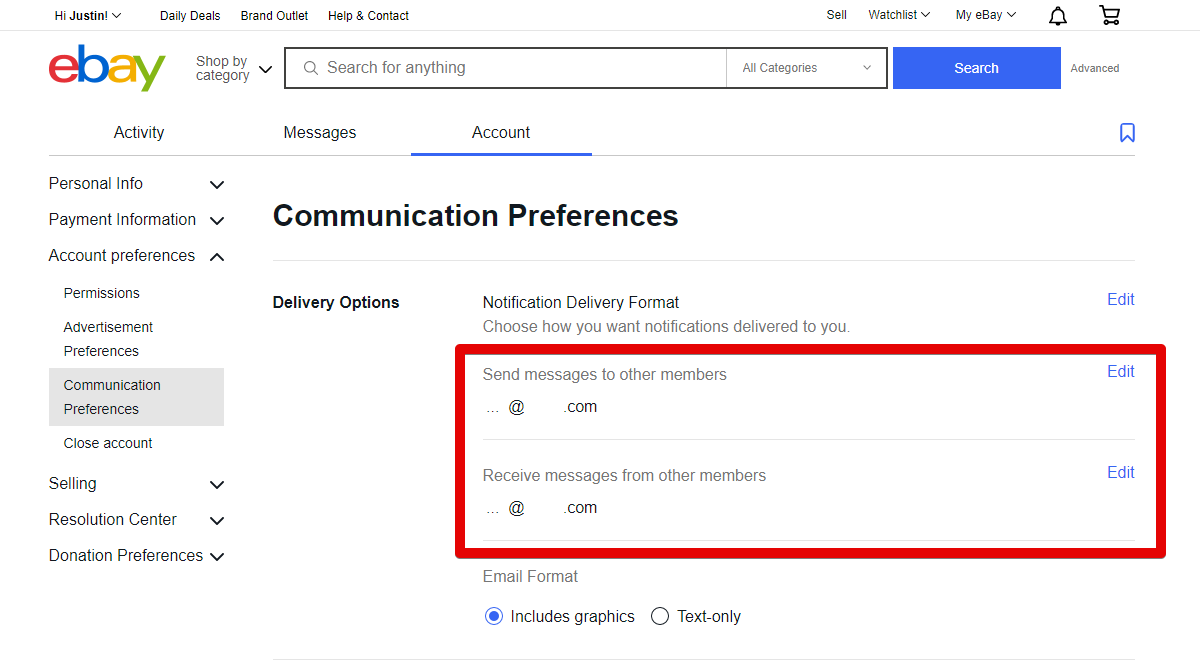Click the magnifier icon in search box
The height and width of the screenshot is (670, 1200).
pyautogui.click(x=310, y=68)
